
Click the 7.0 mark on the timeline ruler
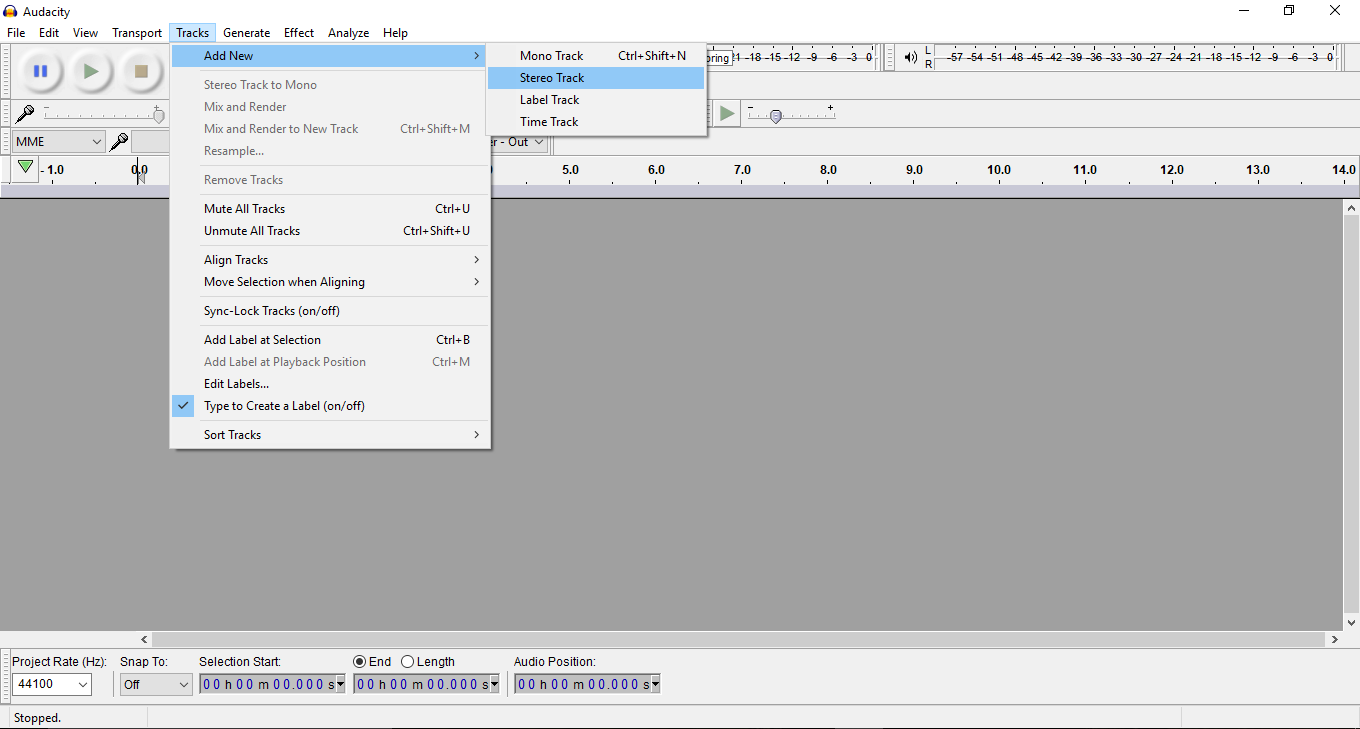tap(742, 170)
